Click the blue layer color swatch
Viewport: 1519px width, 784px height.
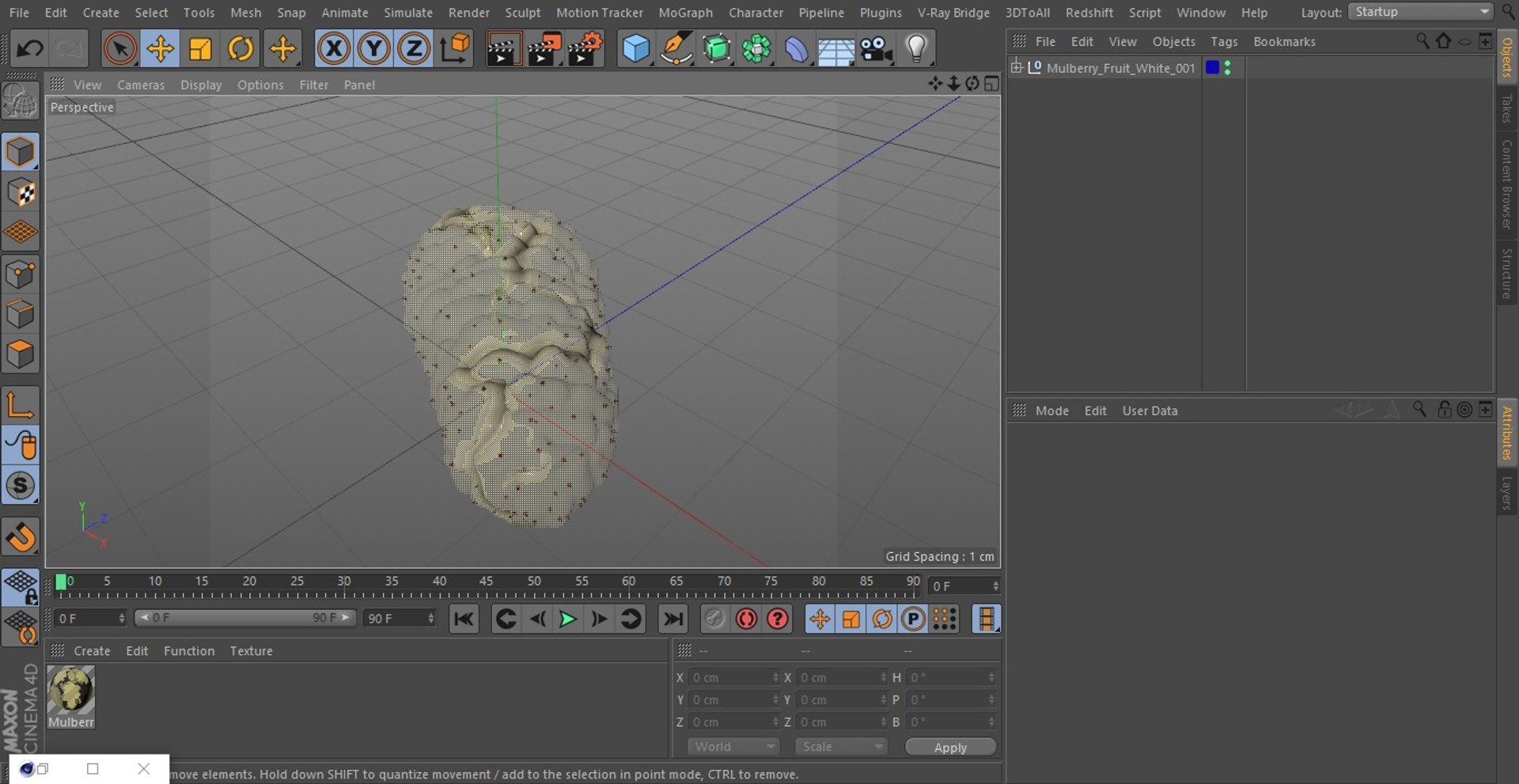point(1212,67)
